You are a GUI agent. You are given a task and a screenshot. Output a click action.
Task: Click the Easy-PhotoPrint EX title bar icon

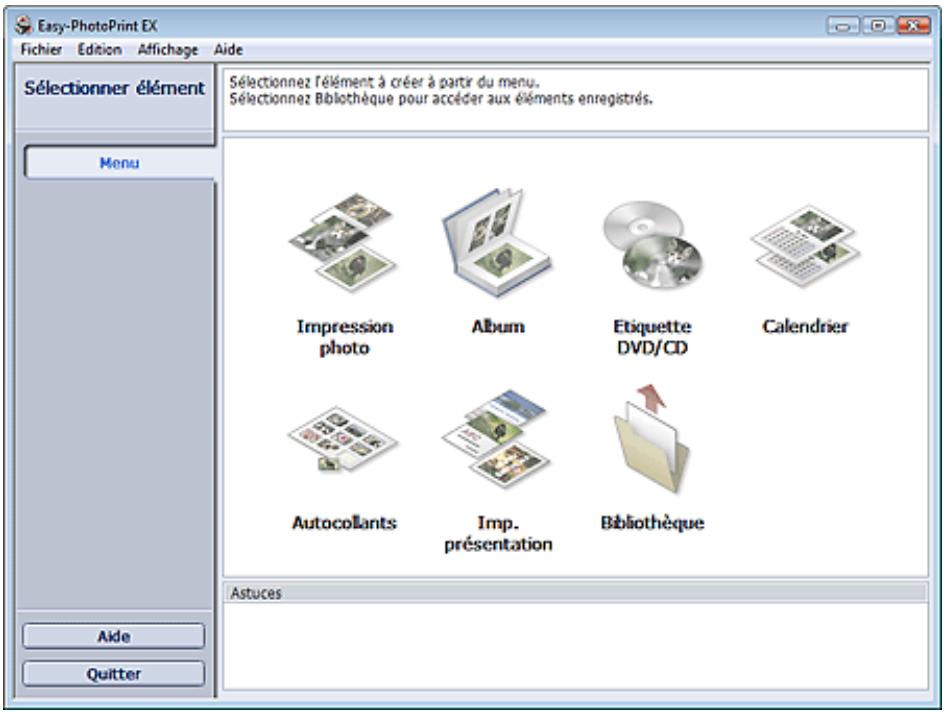click(x=24, y=25)
